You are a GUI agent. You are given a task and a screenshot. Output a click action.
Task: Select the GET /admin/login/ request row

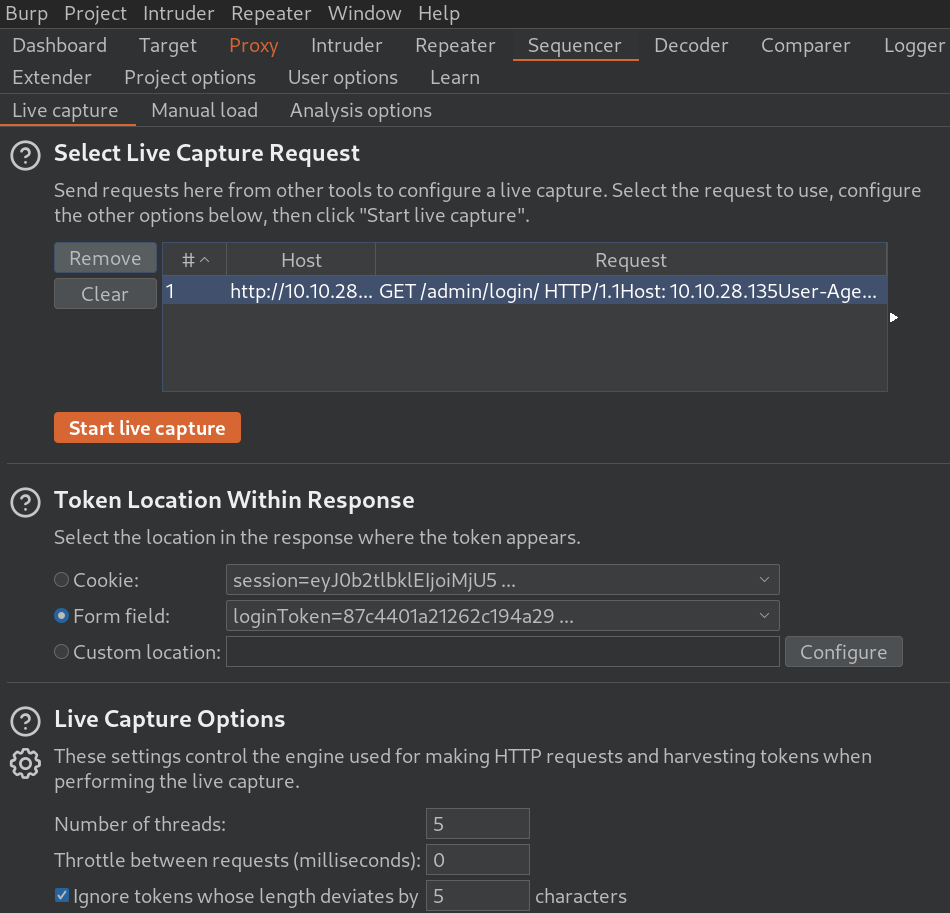[525, 291]
